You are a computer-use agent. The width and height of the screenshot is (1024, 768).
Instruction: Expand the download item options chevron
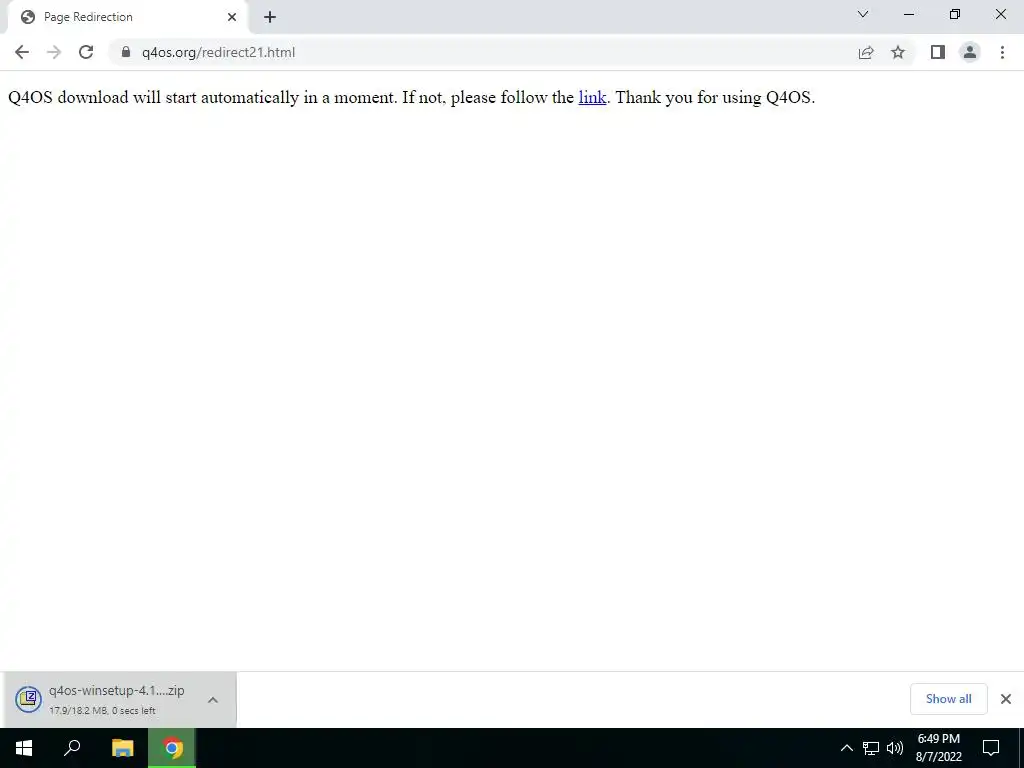pos(213,699)
